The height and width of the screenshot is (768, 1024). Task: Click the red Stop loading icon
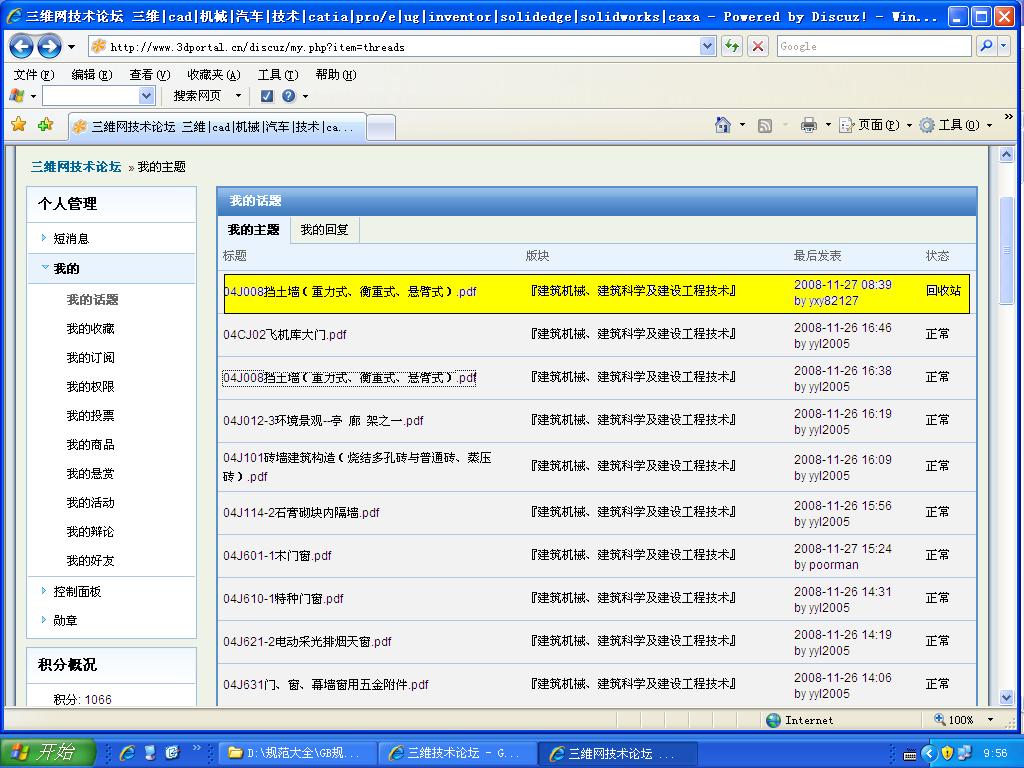[x=758, y=46]
